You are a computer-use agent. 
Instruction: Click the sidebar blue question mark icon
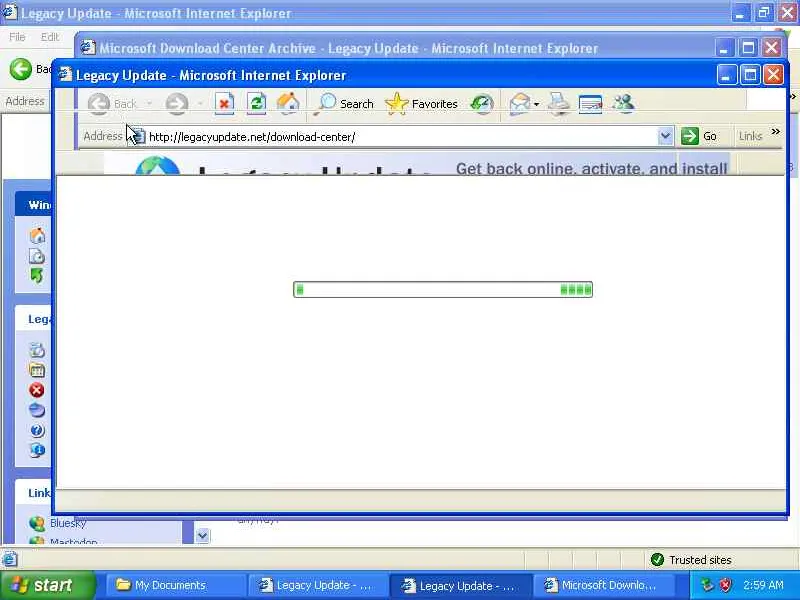click(37, 430)
